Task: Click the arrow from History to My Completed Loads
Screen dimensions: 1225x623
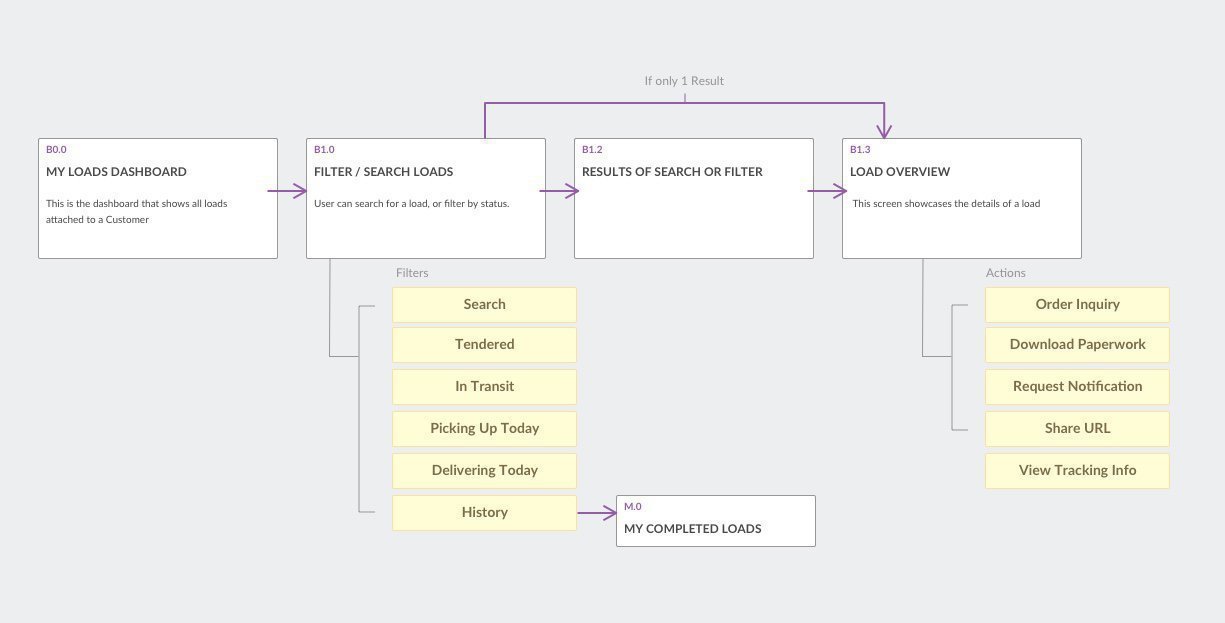Action: [597, 514]
